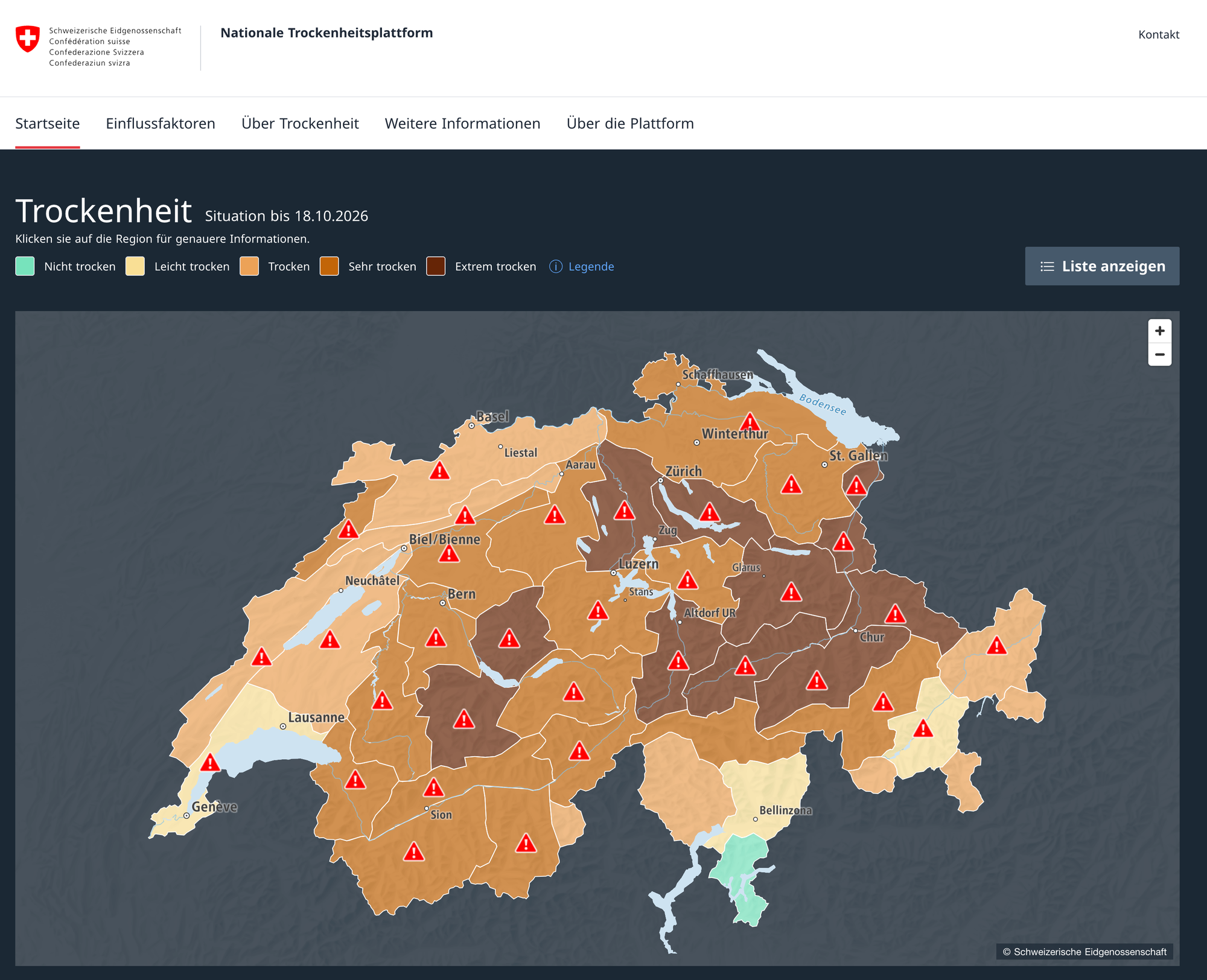Click warning icon near Basel region
The height and width of the screenshot is (980, 1207).
tap(439, 471)
